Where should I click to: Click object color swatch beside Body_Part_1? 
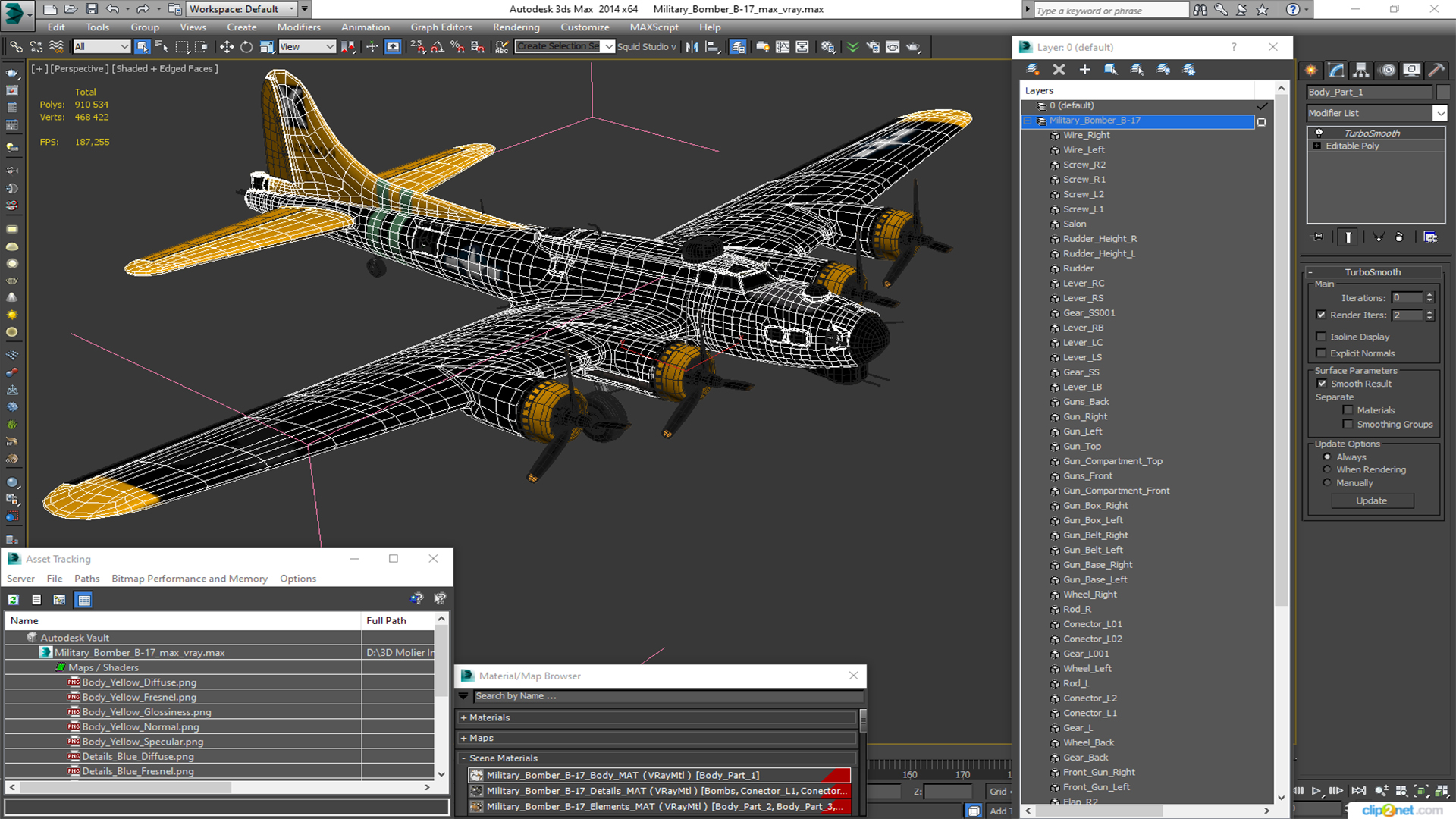(x=1442, y=92)
